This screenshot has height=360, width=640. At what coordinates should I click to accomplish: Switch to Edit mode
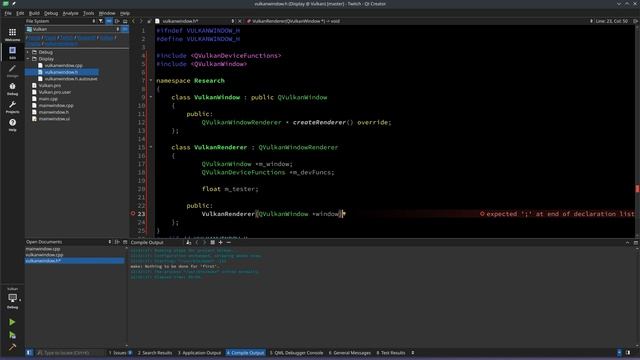click(12, 52)
